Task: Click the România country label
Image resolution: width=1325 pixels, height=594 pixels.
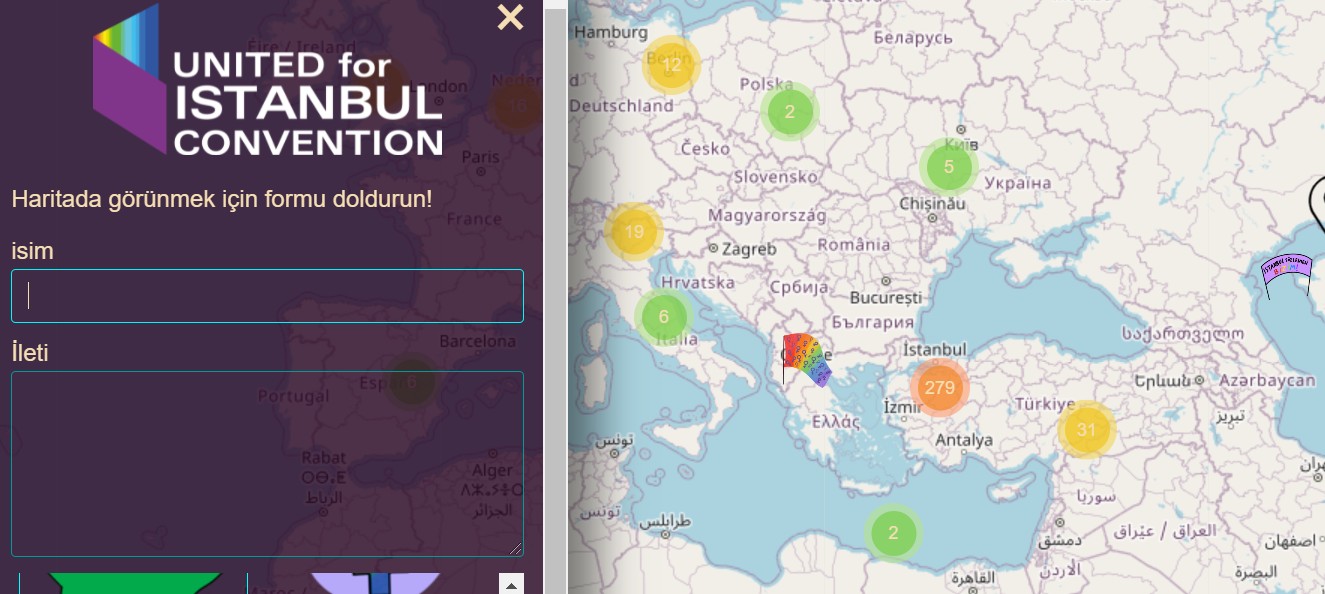Action: 853,244
